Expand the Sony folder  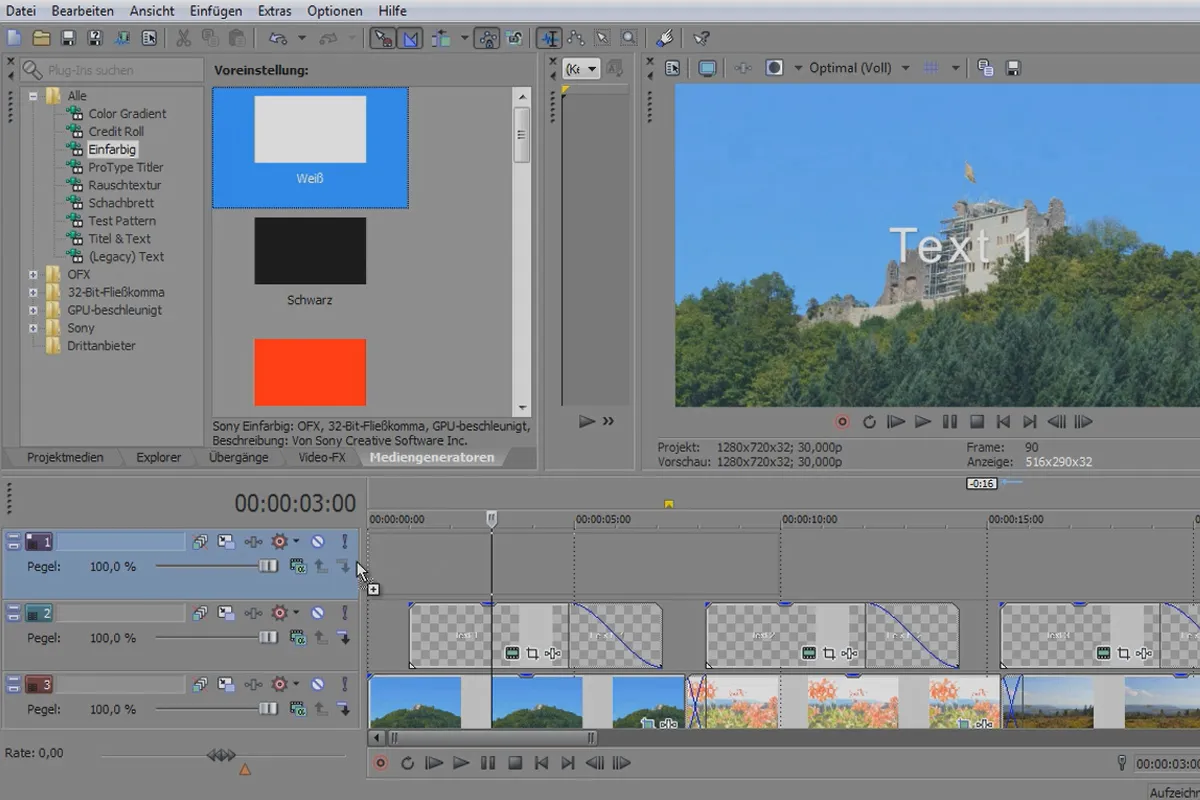click(33, 328)
